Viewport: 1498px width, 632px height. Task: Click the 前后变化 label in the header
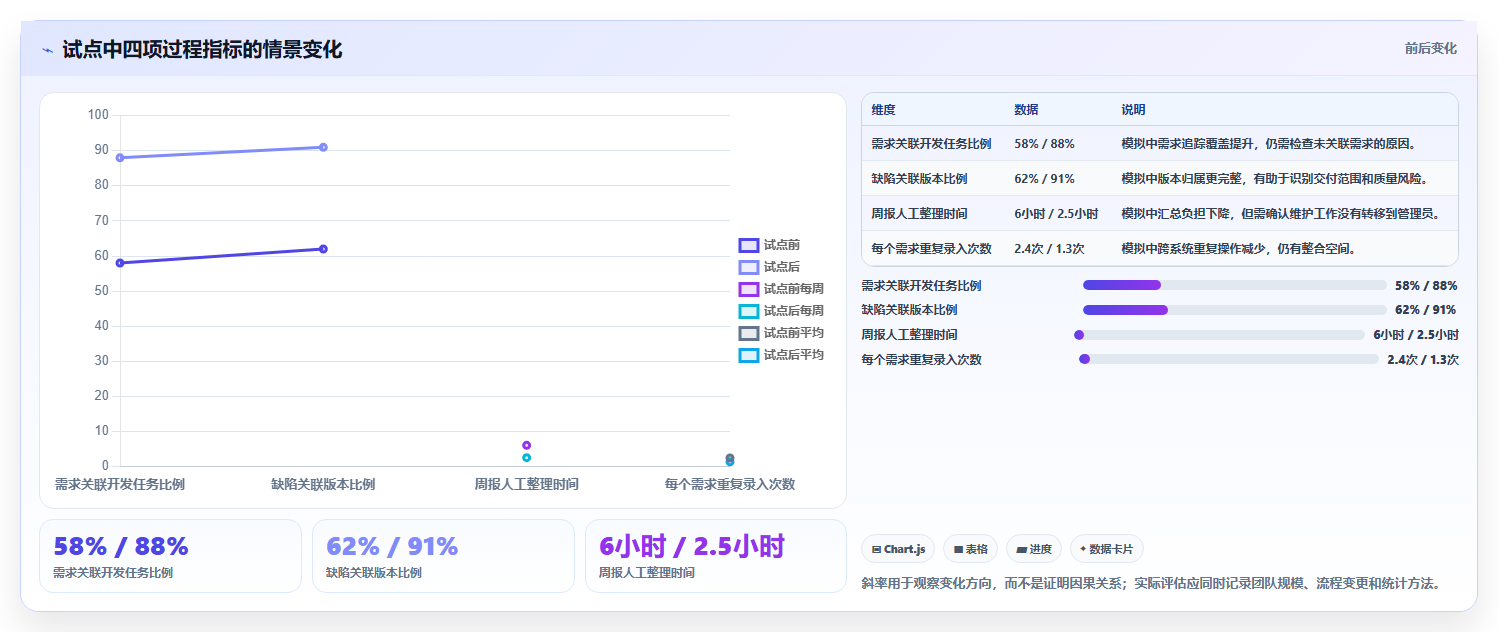(x=1431, y=48)
